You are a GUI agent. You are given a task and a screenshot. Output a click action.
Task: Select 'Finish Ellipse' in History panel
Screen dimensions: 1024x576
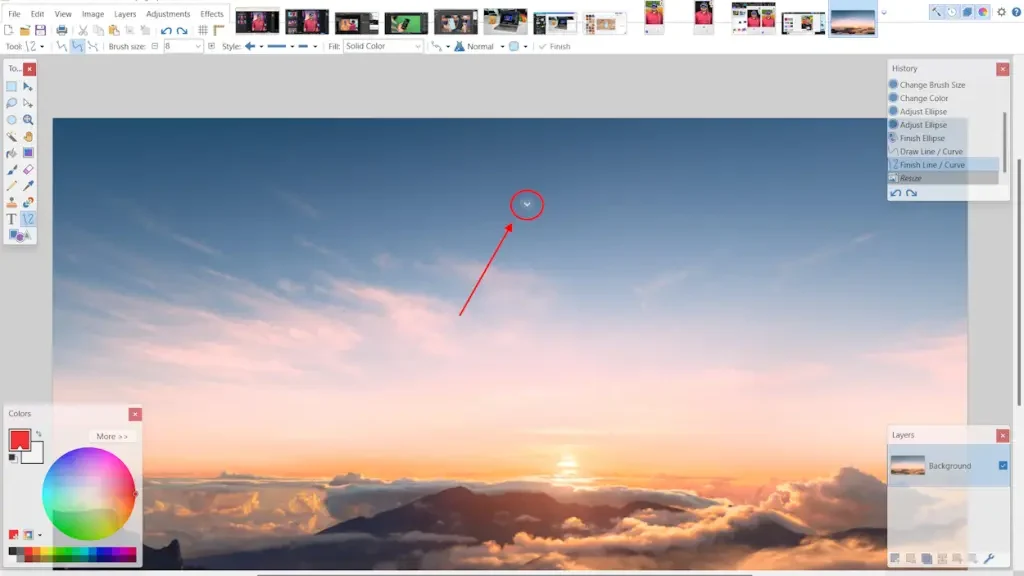922,138
